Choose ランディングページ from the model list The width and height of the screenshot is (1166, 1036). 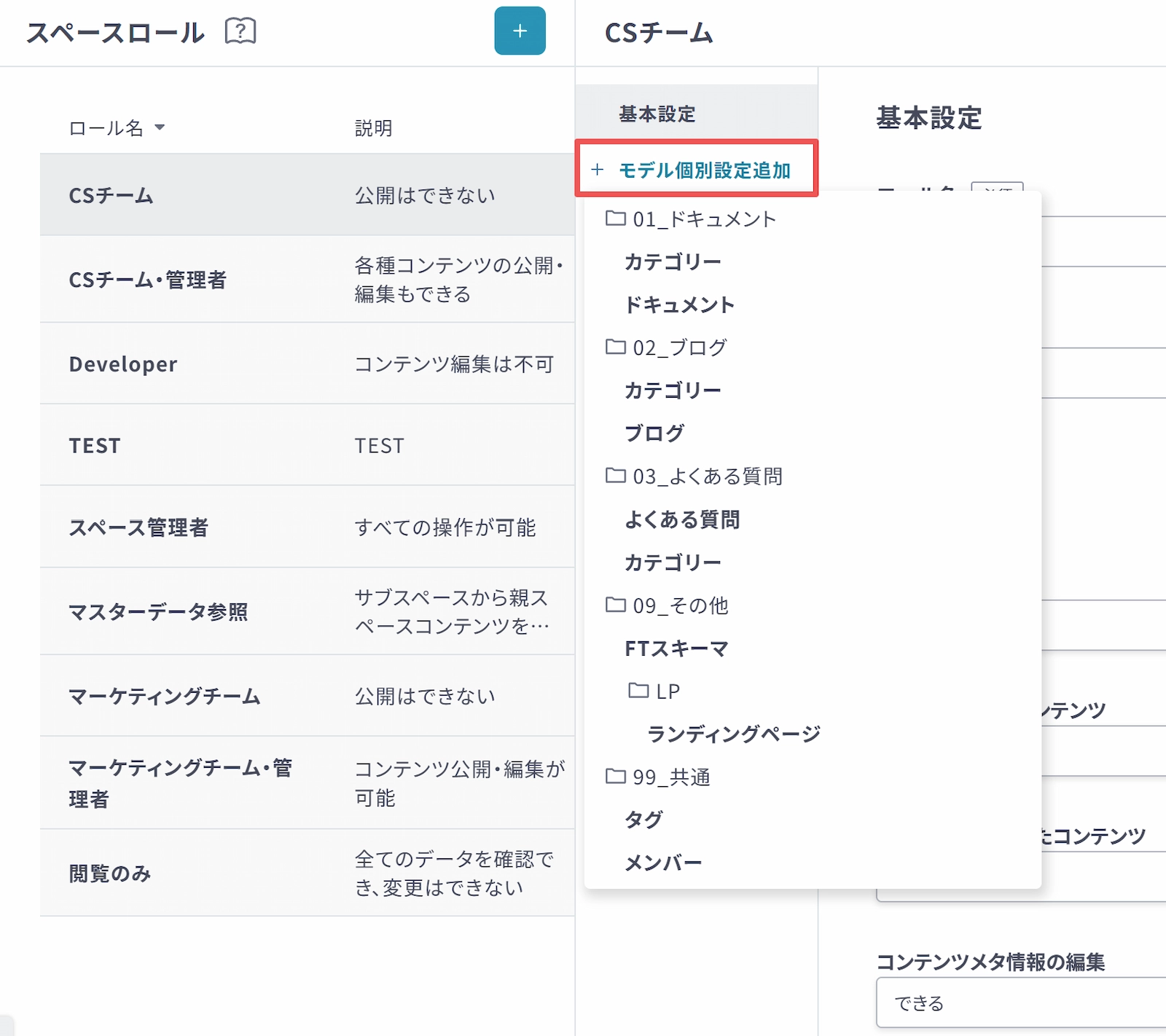point(733,734)
